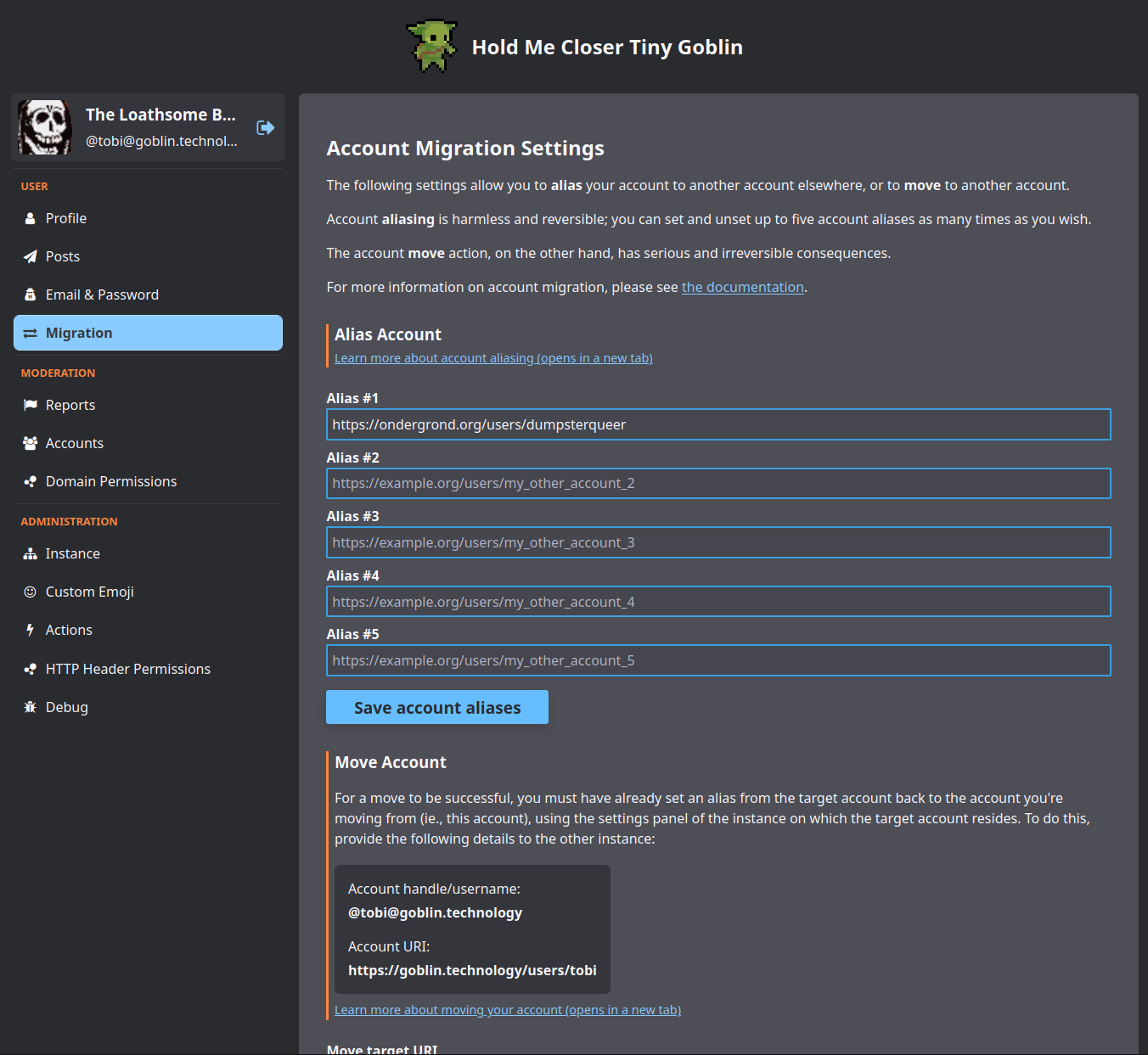
Task: Select the Reports flag icon
Action: point(31,404)
